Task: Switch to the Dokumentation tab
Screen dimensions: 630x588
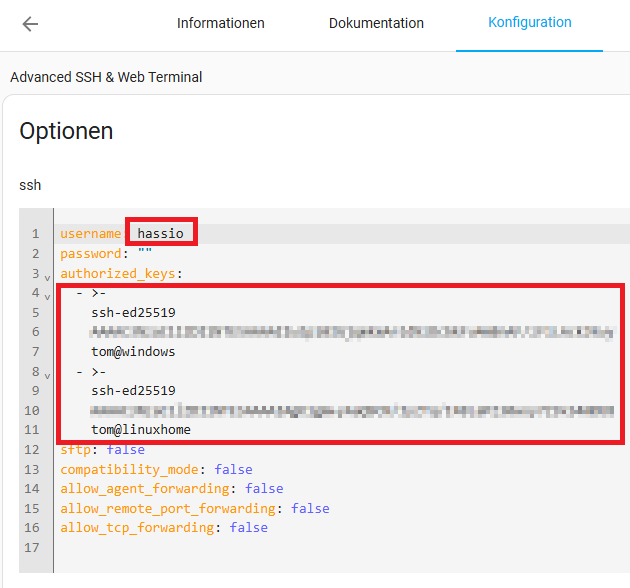Action: point(376,23)
